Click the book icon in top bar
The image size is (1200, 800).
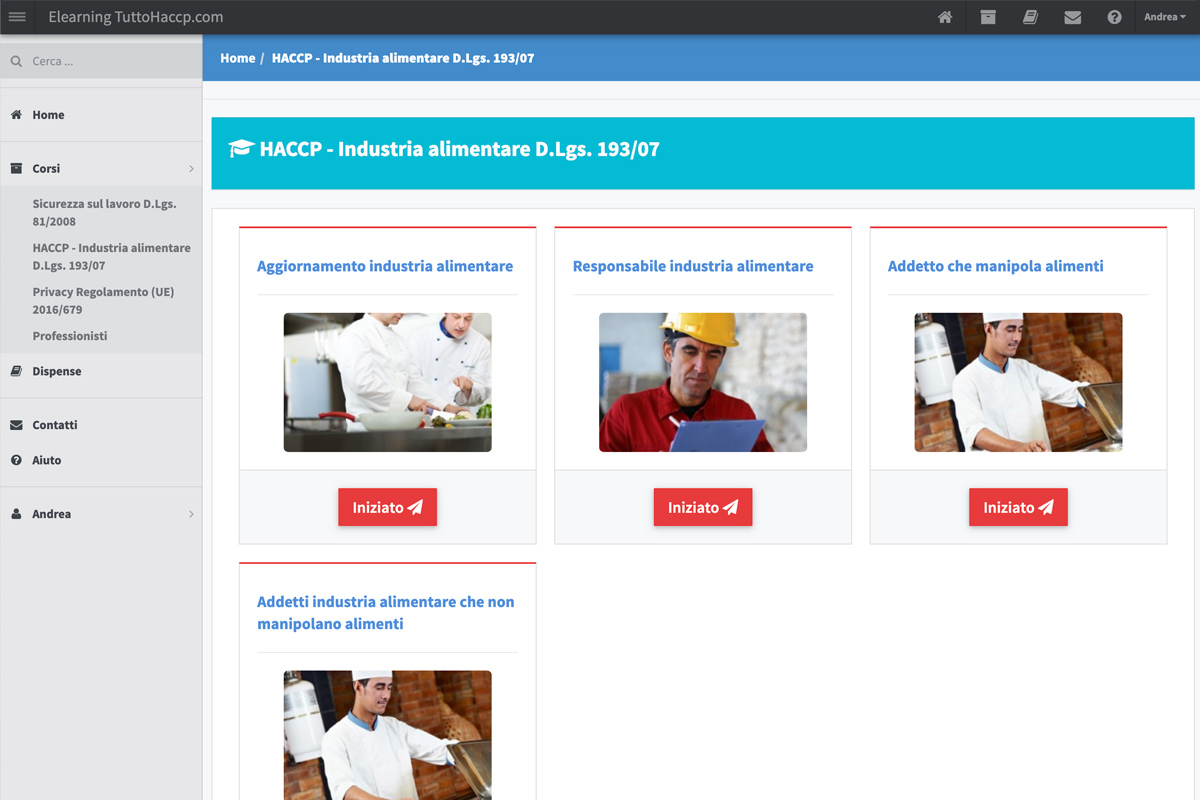(1030, 17)
